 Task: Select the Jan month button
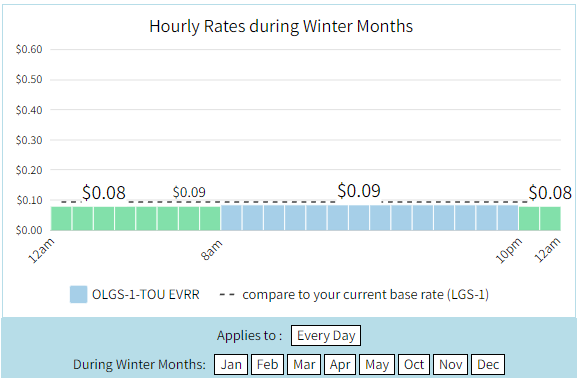(x=231, y=364)
